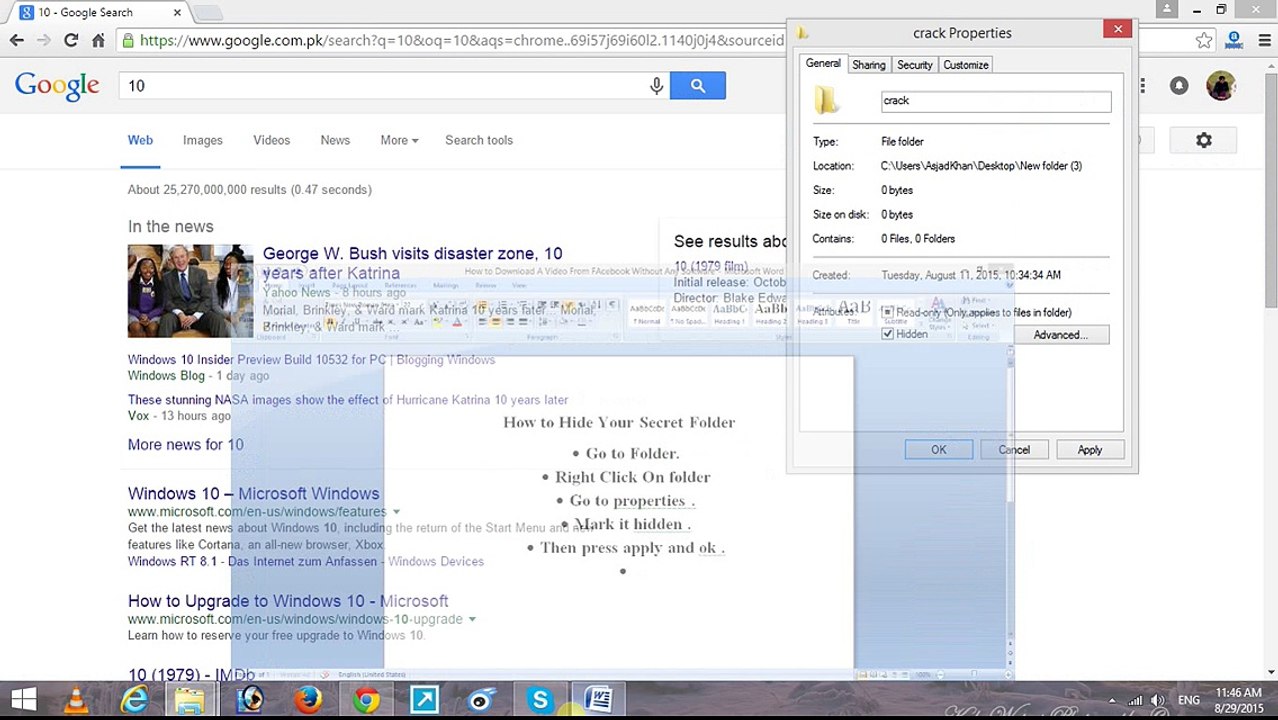Open Chrome's home page icon
Viewport: 1278px width, 720px height.
coord(98,41)
